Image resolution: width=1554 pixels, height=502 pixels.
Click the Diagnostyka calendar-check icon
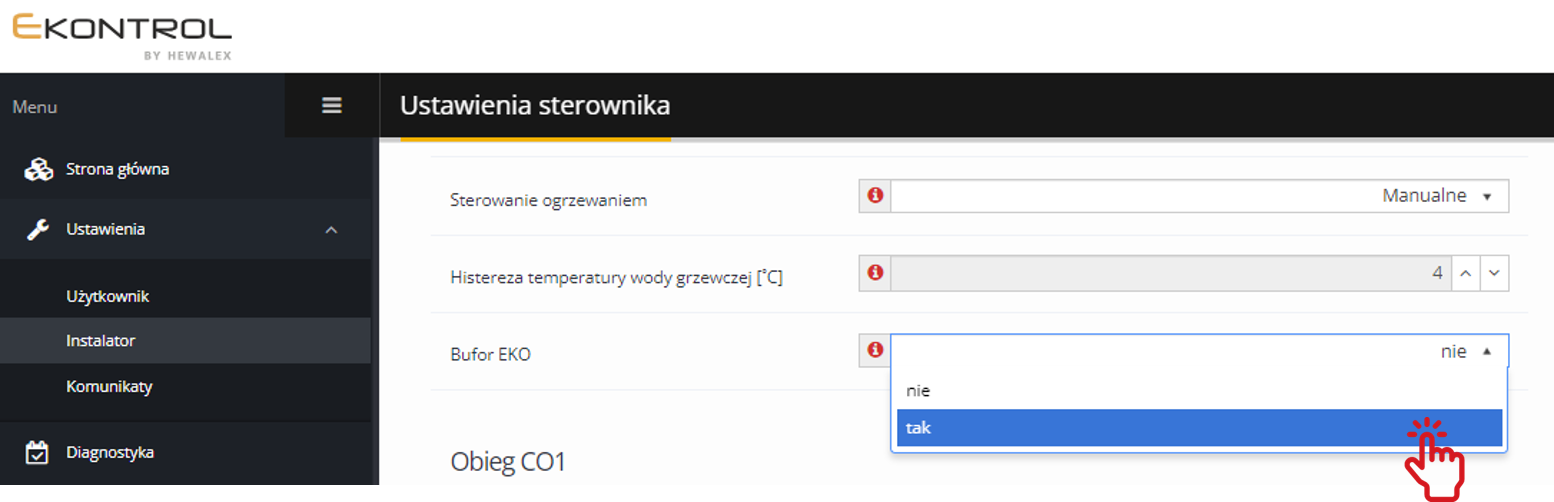[x=38, y=452]
